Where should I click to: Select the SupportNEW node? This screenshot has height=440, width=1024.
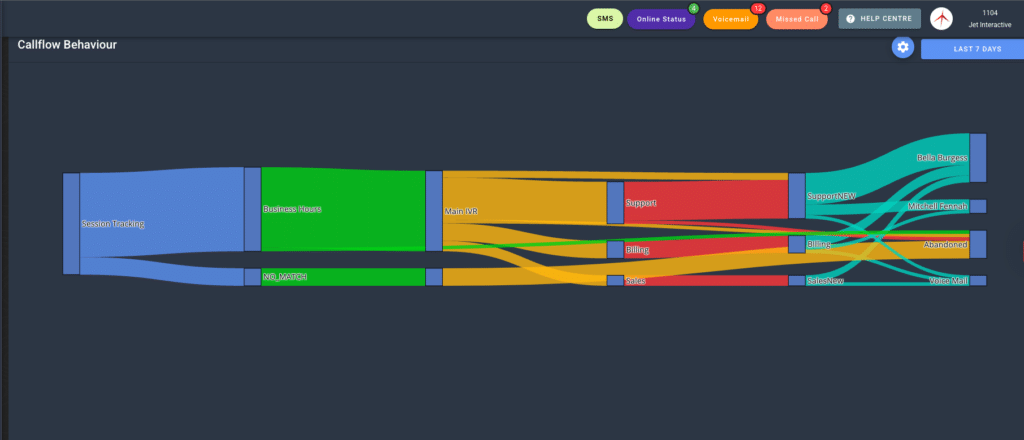(796, 196)
